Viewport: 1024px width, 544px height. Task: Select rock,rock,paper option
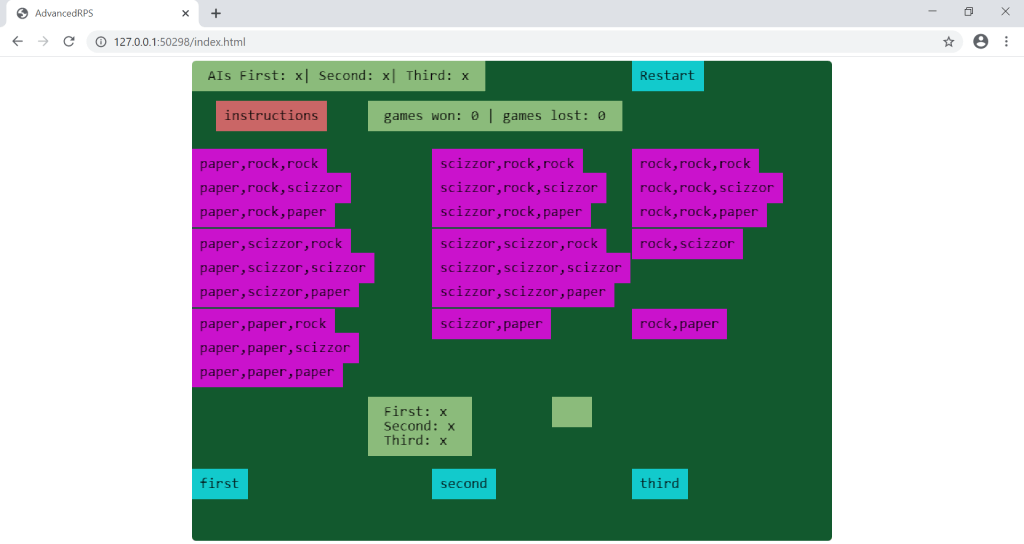click(x=698, y=212)
